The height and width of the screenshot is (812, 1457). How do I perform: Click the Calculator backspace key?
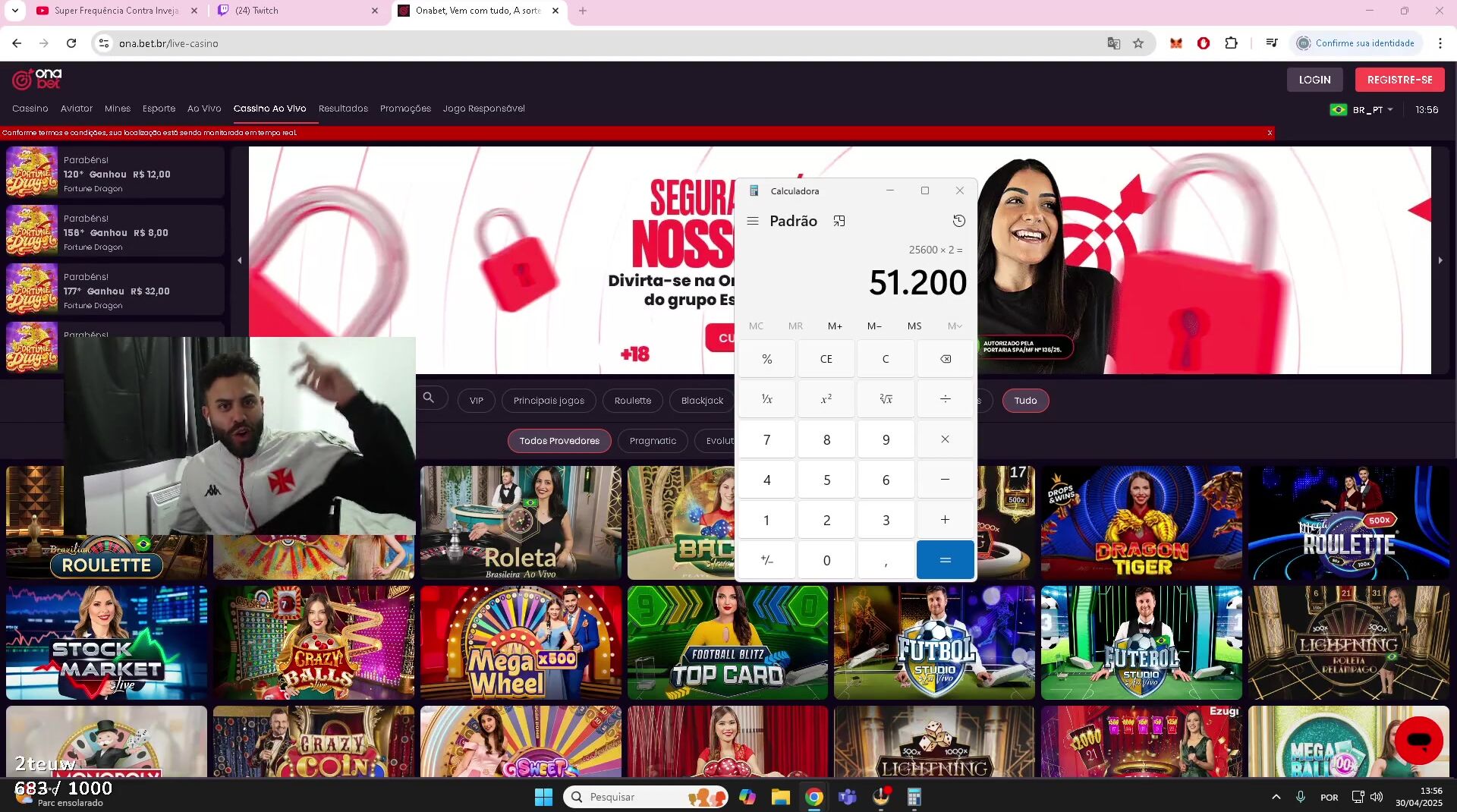coord(945,359)
